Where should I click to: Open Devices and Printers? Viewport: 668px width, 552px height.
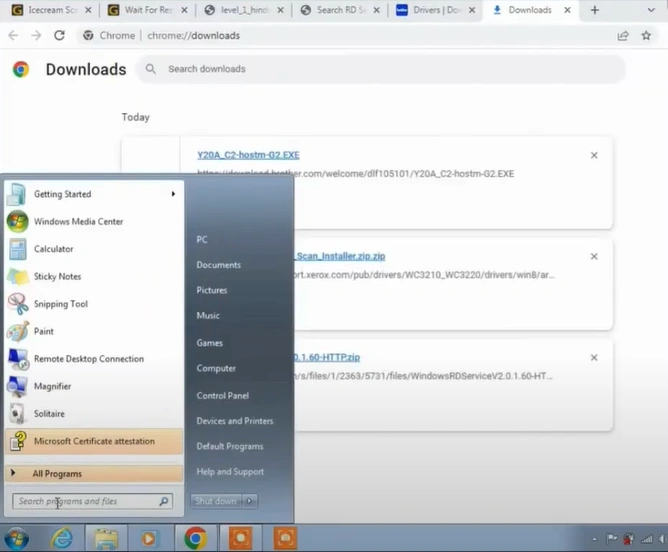[234, 421]
